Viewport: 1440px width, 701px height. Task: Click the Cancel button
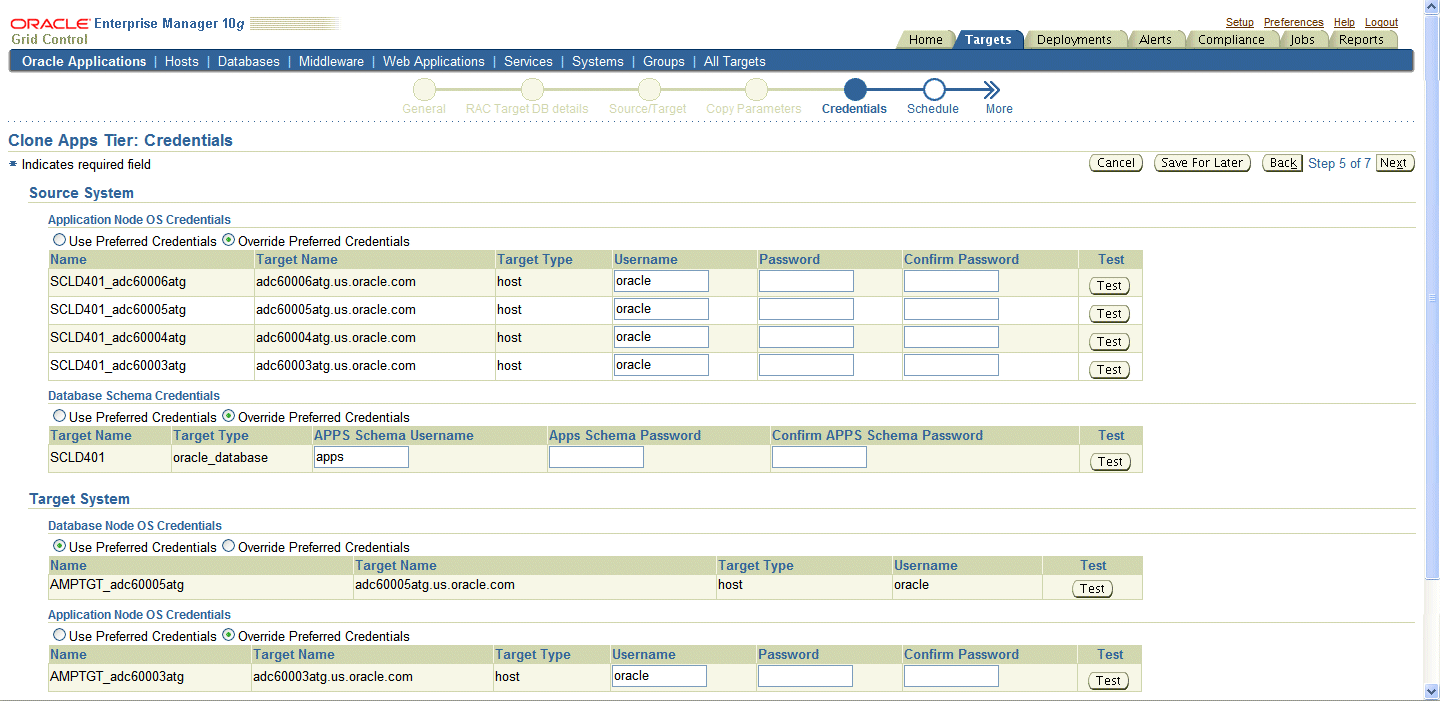click(x=1116, y=163)
